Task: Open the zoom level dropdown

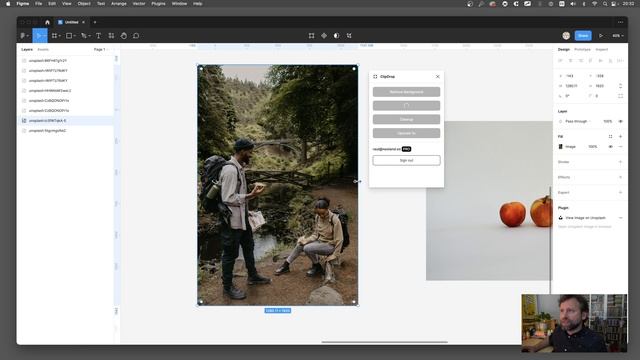Action: tap(618, 36)
